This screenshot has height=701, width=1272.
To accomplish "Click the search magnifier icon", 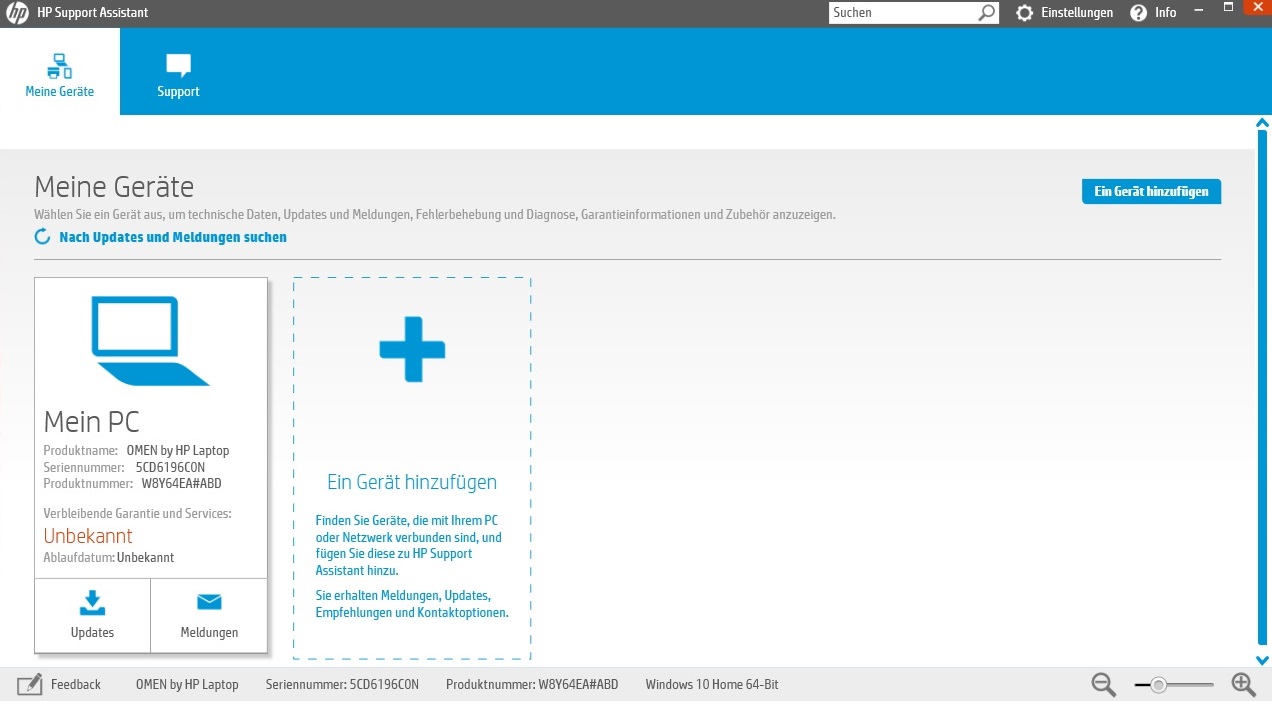I will click(987, 13).
